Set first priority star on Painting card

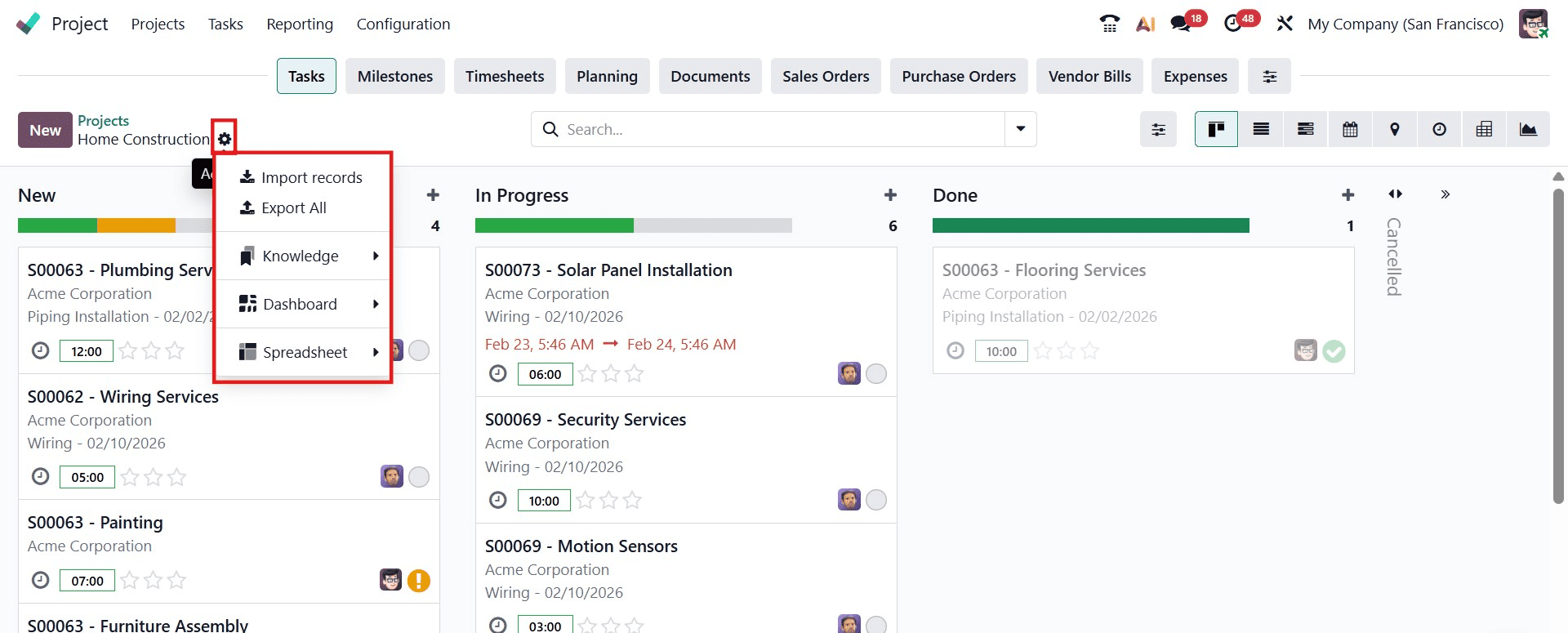click(130, 580)
